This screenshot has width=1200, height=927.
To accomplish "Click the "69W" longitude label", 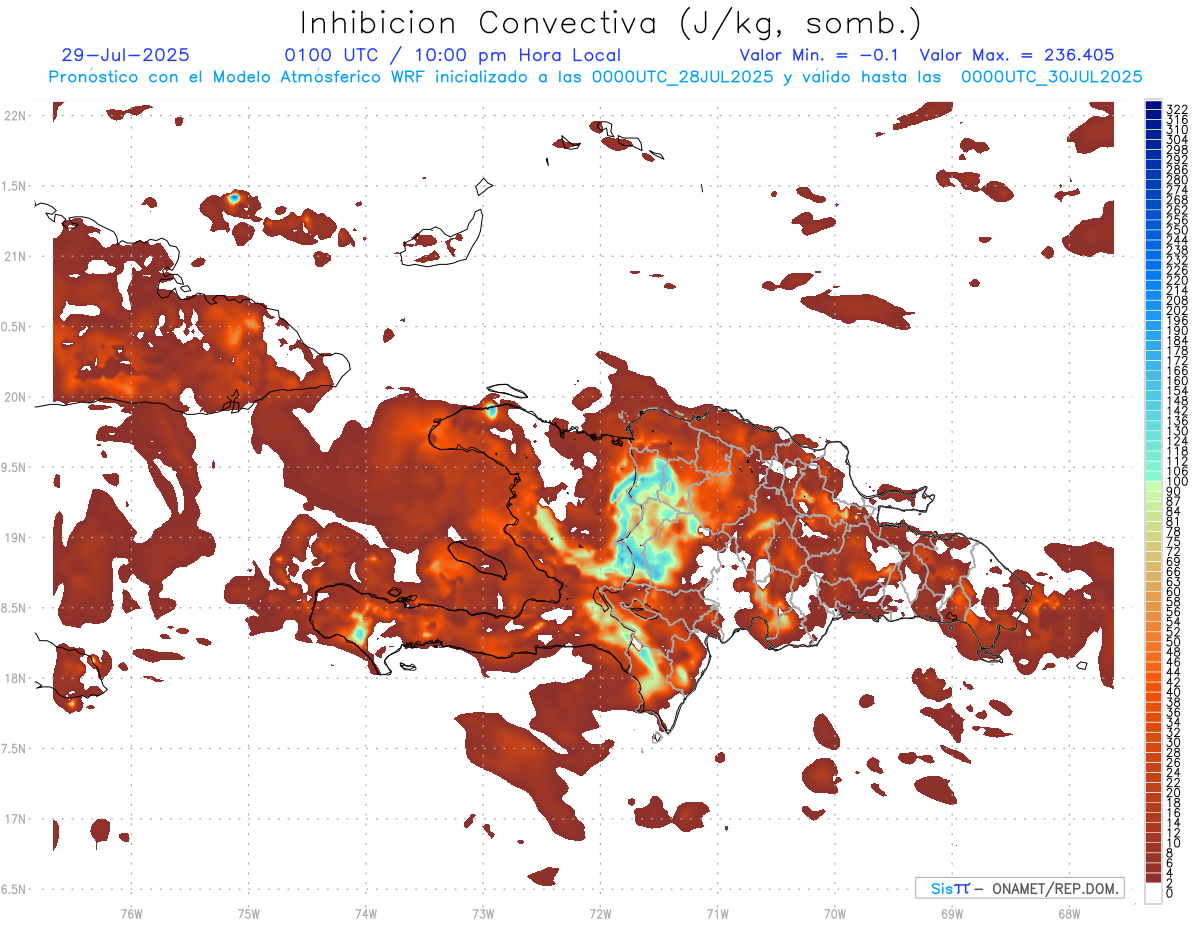I will pyautogui.click(x=951, y=913).
